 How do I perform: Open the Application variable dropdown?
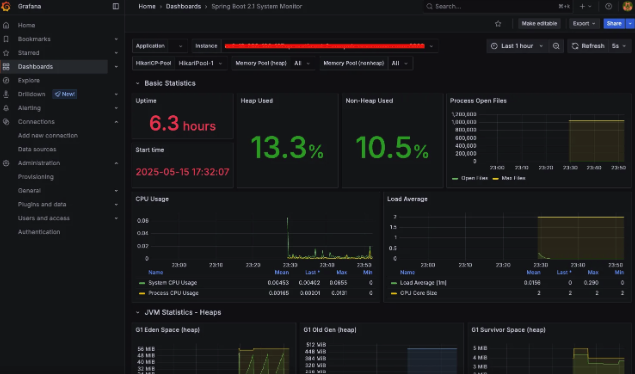coord(177,46)
